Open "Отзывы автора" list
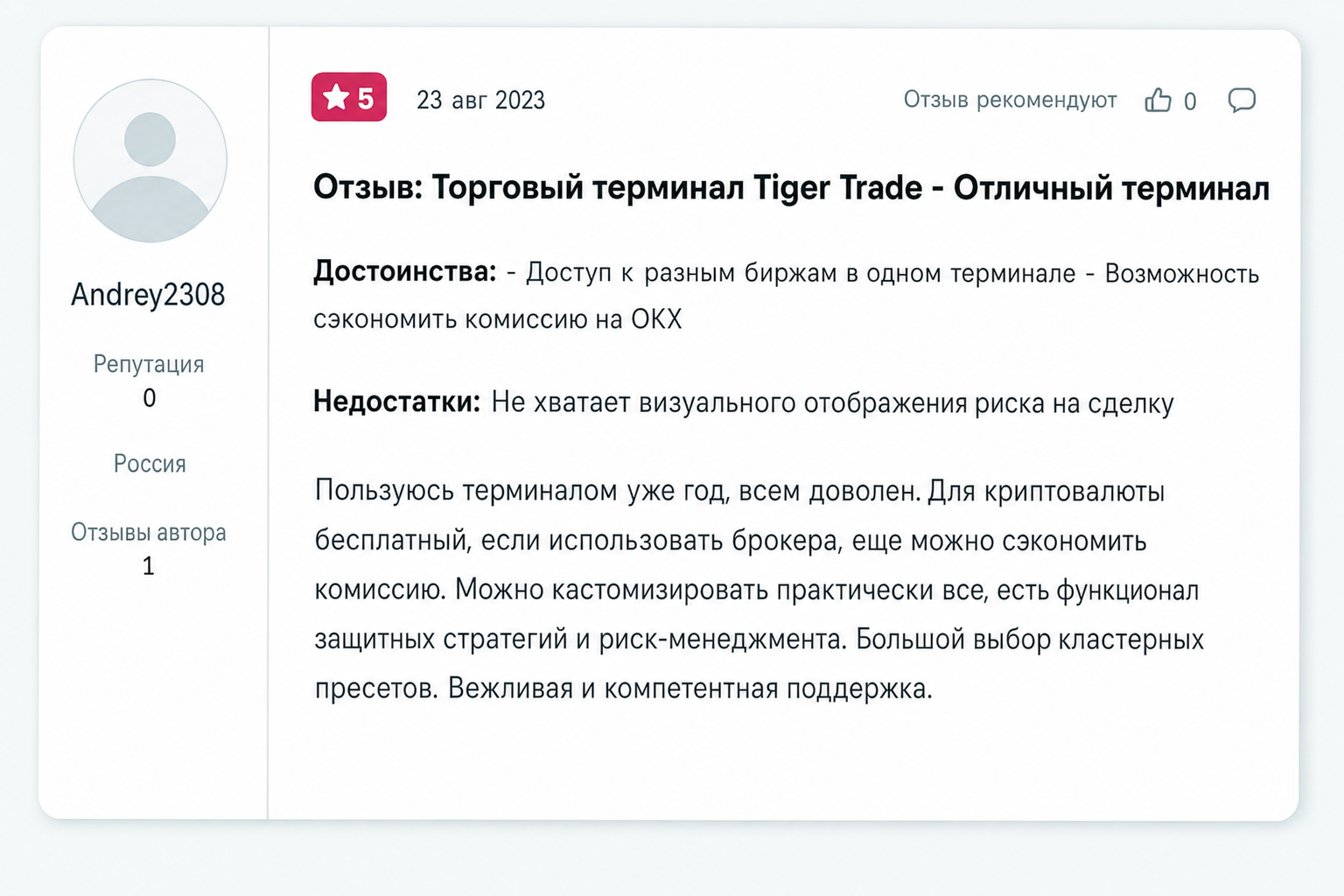The height and width of the screenshot is (896, 1344). pyautogui.click(x=149, y=532)
